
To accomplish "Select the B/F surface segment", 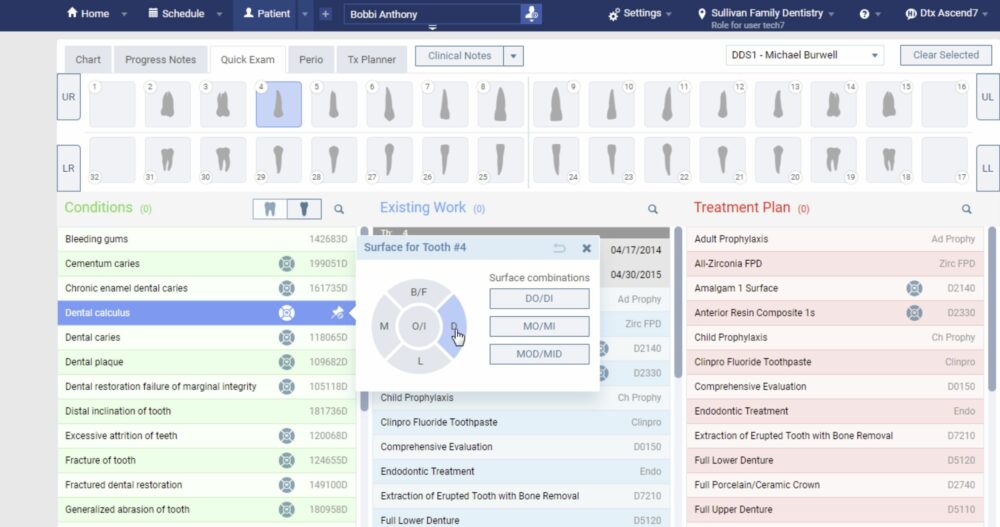I will (x=418, y=292).
